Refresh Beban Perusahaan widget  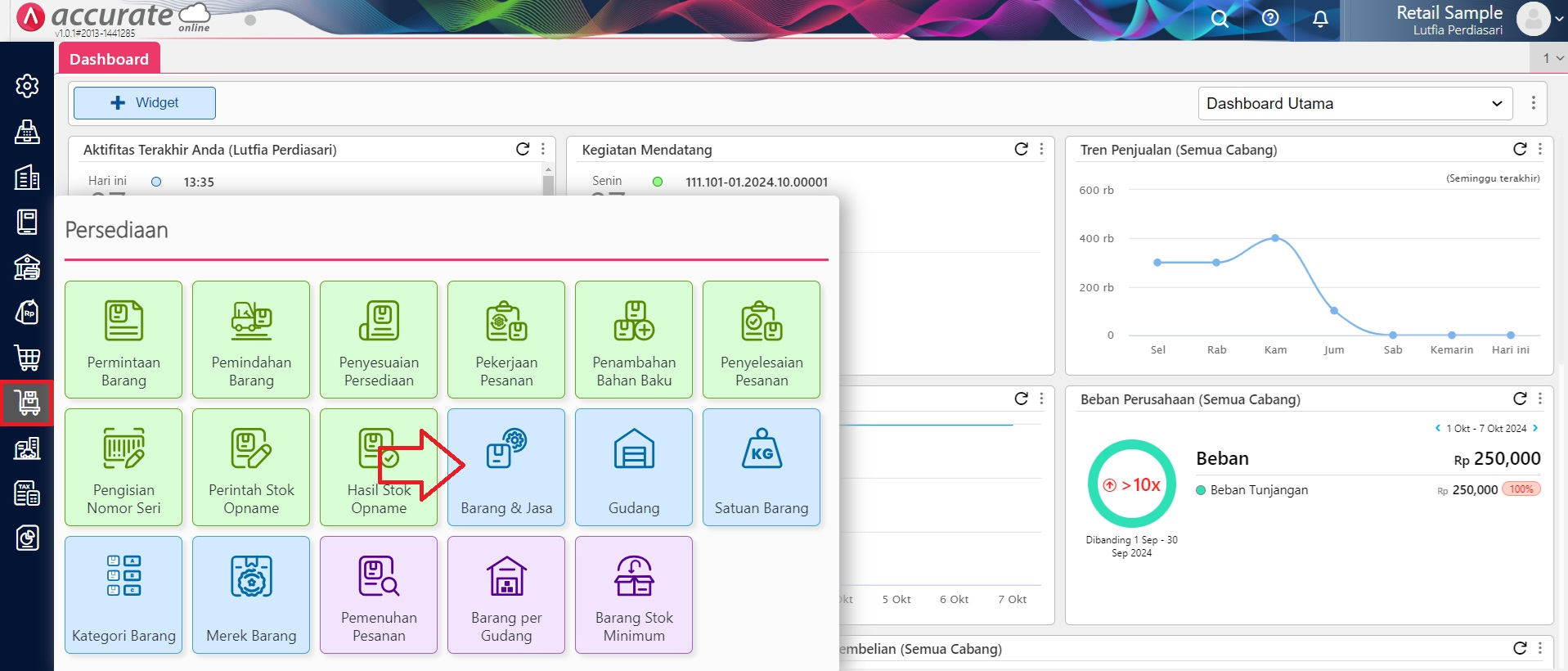point(1520,399)
